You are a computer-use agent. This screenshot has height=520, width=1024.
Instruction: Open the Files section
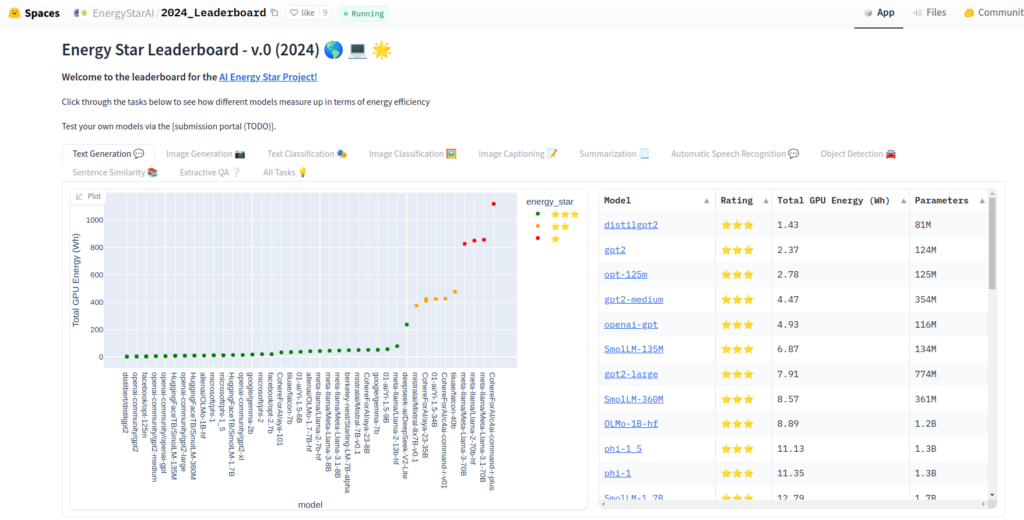point(929,12)
